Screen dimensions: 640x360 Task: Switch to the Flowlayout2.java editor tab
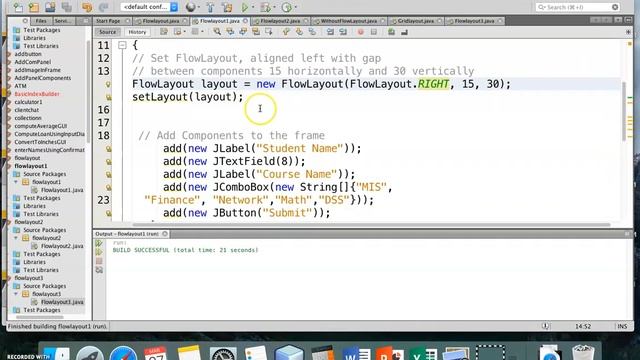280,21
